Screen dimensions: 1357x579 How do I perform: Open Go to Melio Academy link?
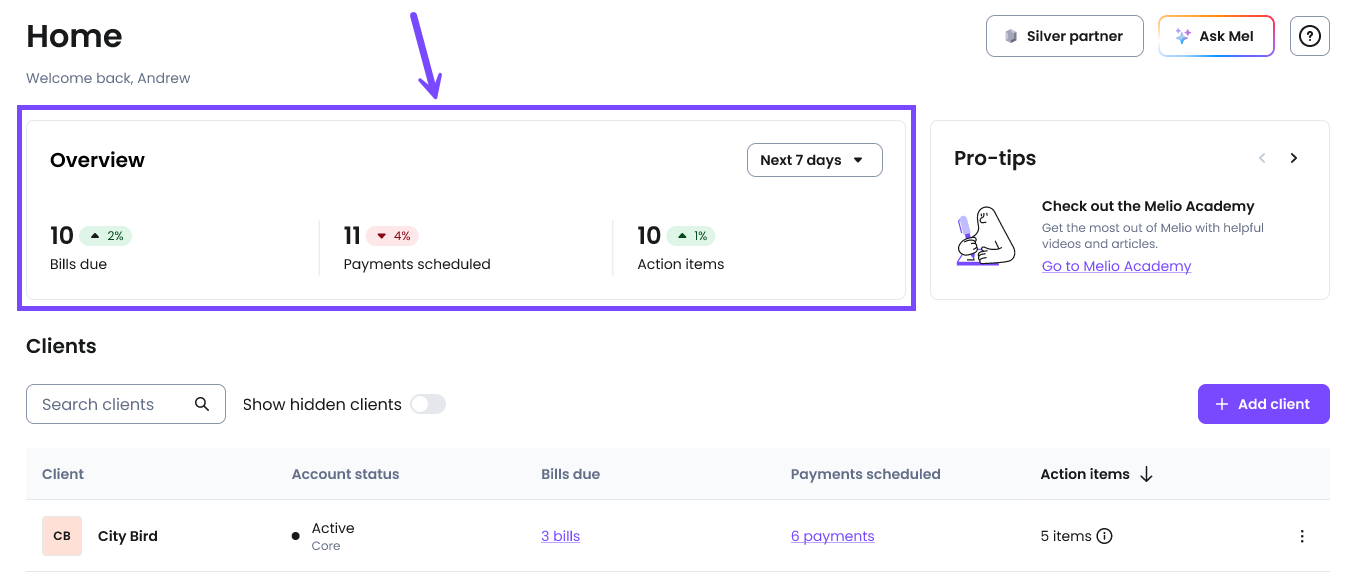click(1116, 266)
